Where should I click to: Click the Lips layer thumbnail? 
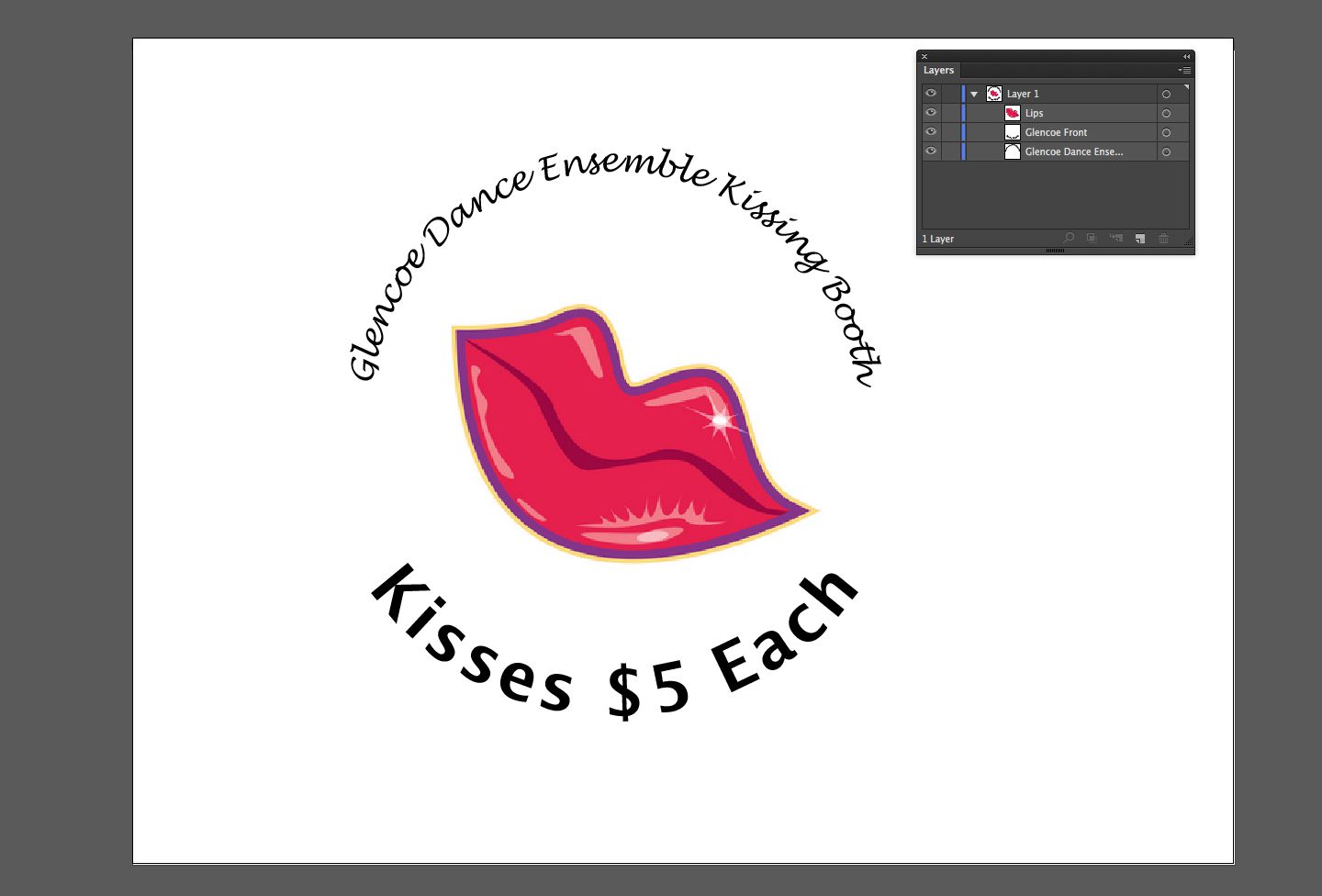click(1013, 113)
